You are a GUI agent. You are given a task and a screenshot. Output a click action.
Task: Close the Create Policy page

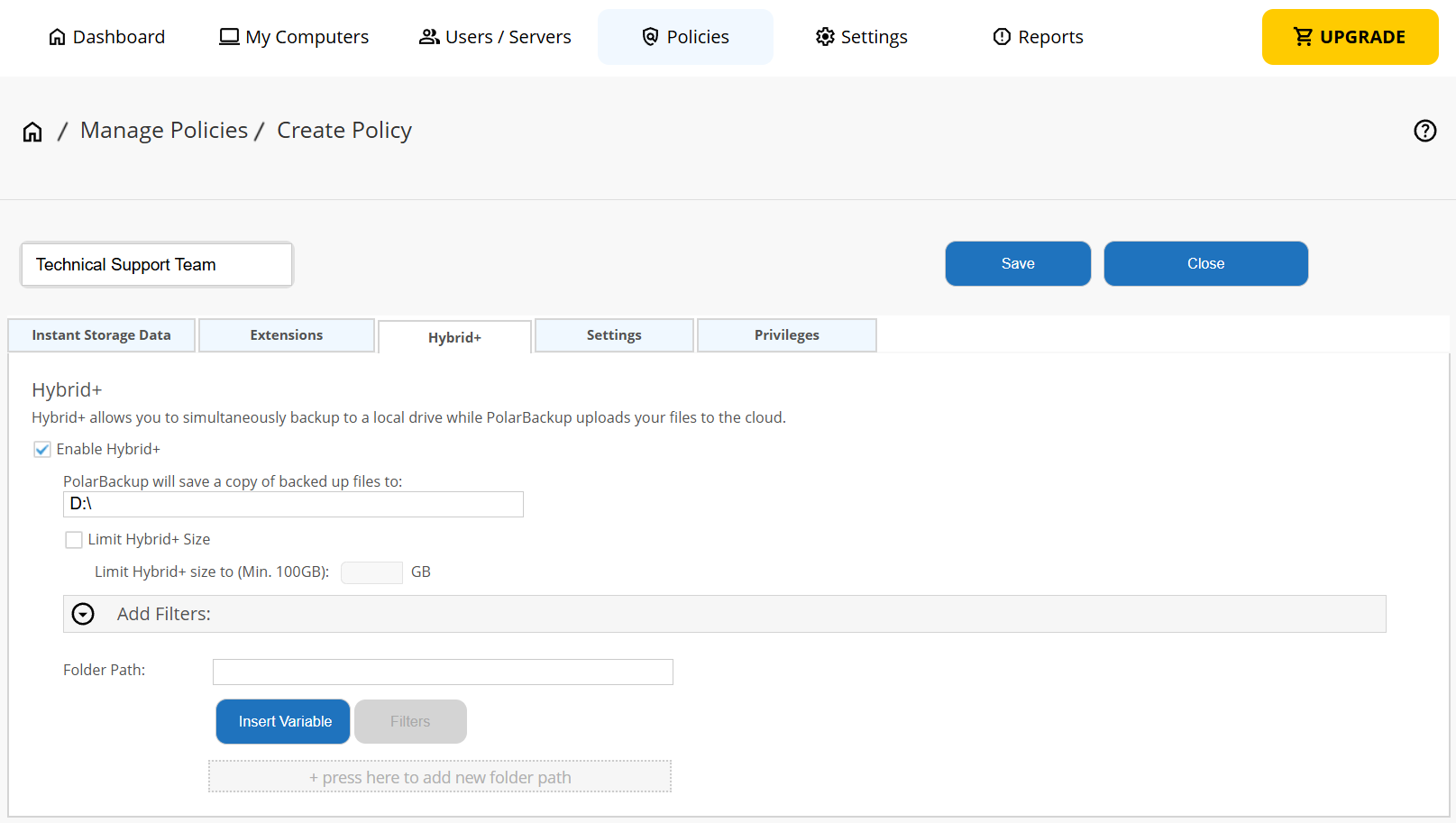coord(1206,263)
